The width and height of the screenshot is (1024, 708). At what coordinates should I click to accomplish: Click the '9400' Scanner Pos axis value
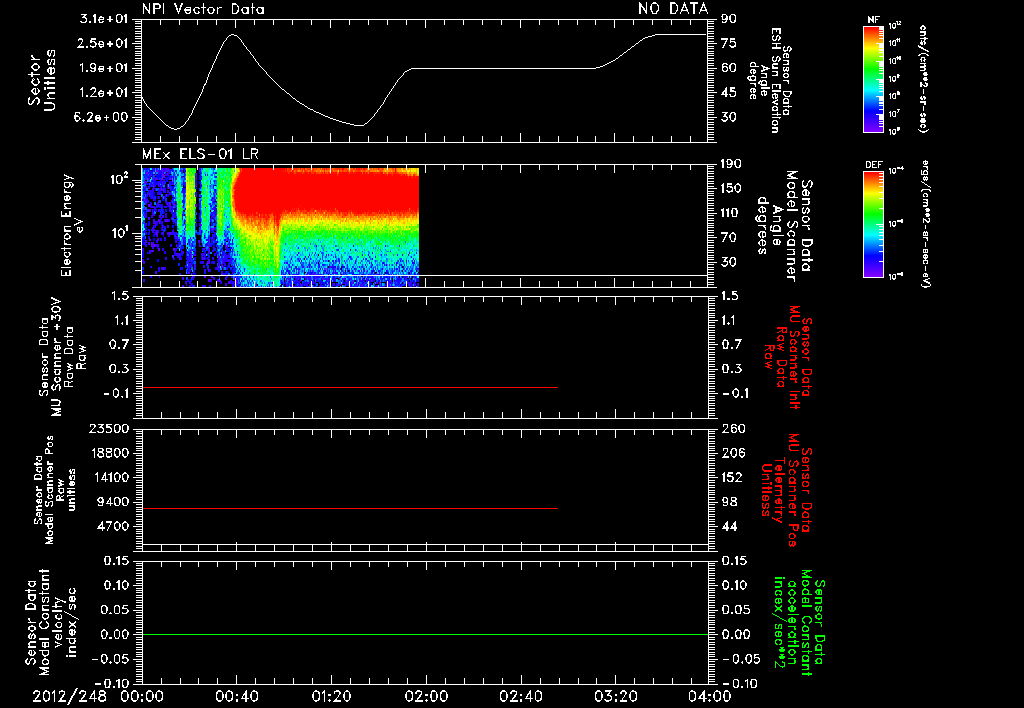[x=113, y=502]
